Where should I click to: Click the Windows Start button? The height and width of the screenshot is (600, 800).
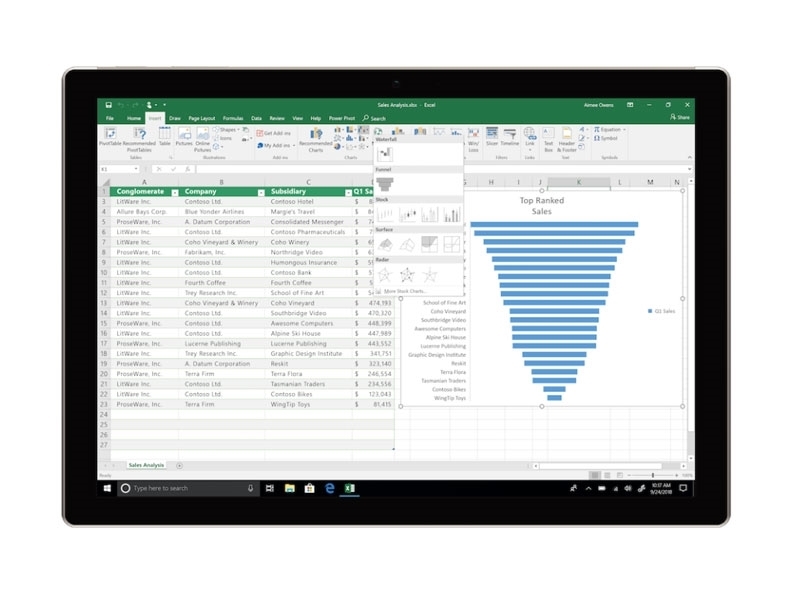107,488
